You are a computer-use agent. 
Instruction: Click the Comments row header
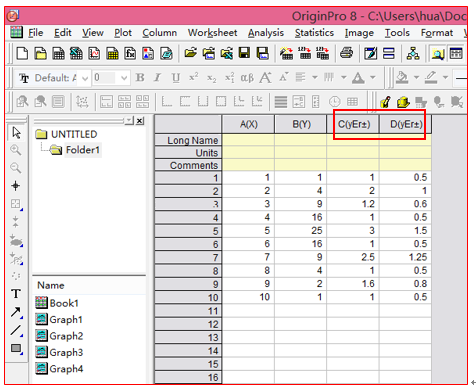(x=188, y=165)
